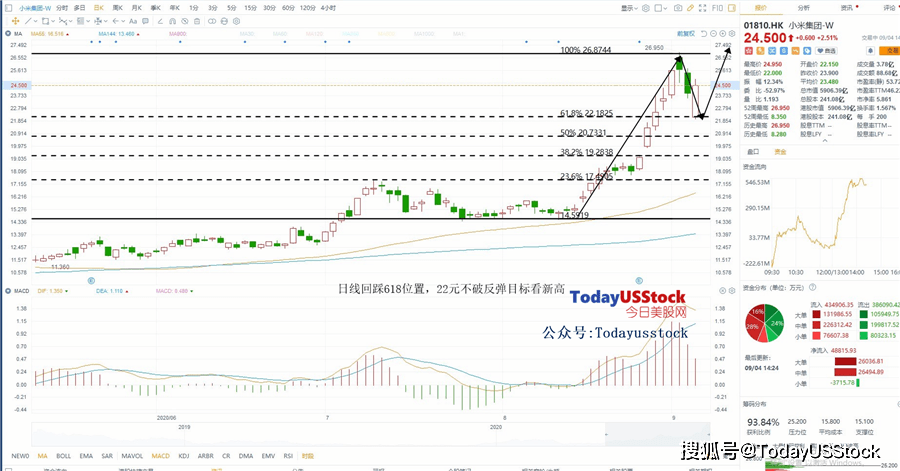Open 前复权 price adjustment selector
The image size is (900, 471).
tap(686, 34)
